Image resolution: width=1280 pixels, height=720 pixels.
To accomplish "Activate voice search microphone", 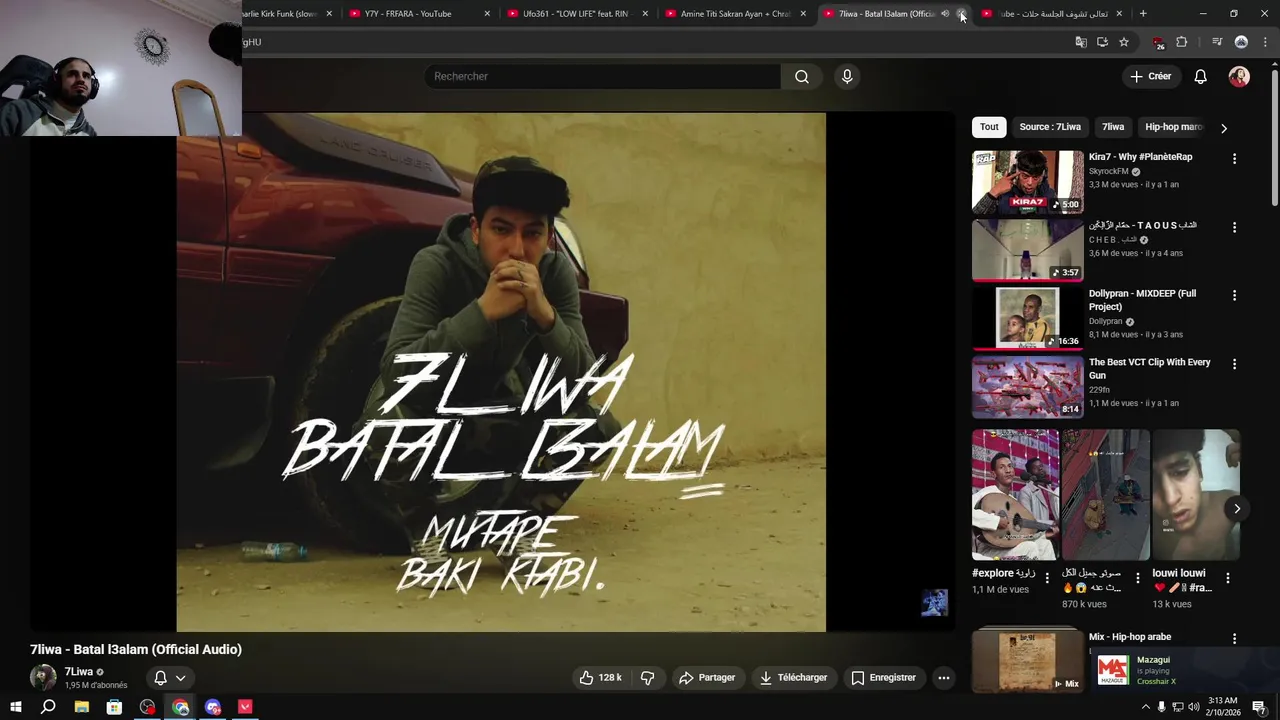I will point(847,76).
